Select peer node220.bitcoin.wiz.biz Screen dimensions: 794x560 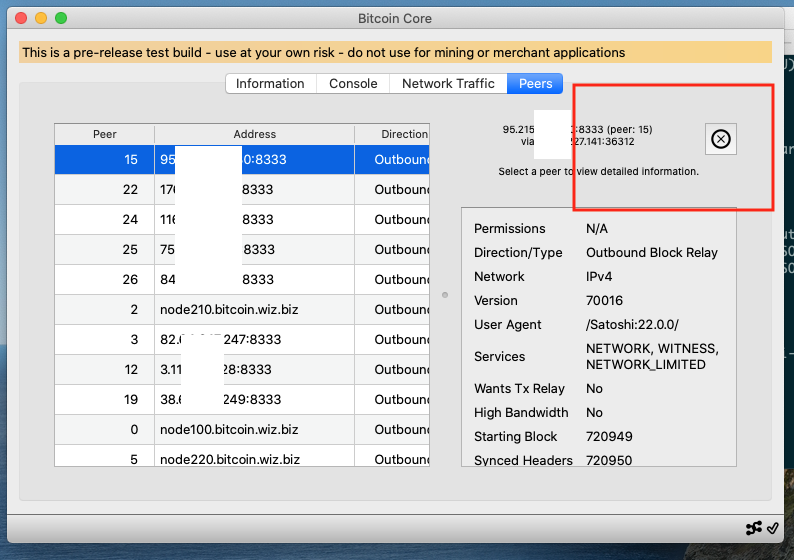pos(242,456)
